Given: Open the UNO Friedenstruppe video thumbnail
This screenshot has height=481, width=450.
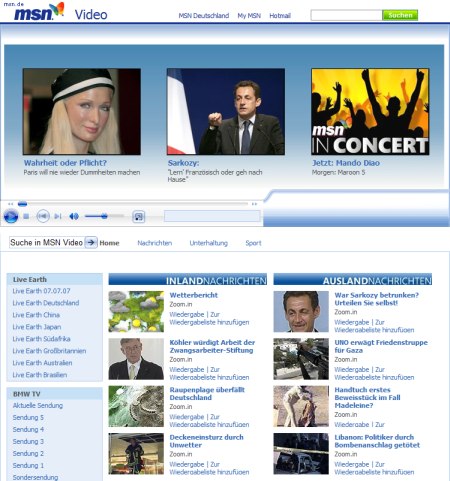Looking at the screenshot, I should coord(301,359).
